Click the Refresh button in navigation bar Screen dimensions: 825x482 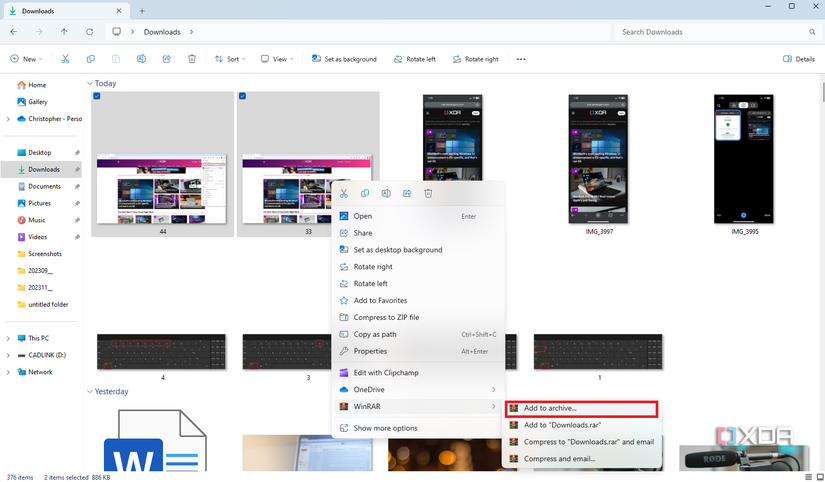click(90, 32)
